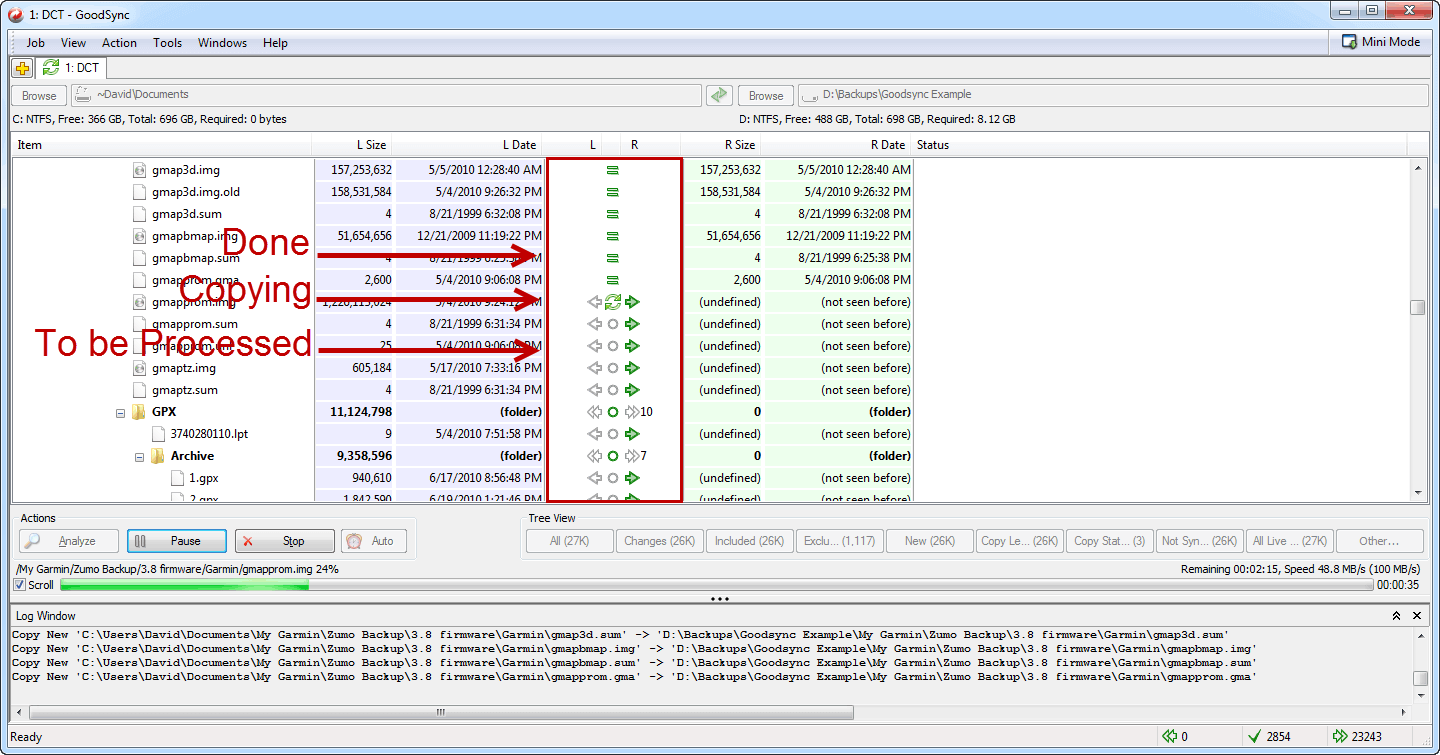Screen dimensions: 1440x755
Task: Click the green sync progress bar
Action: pos(716,585)
